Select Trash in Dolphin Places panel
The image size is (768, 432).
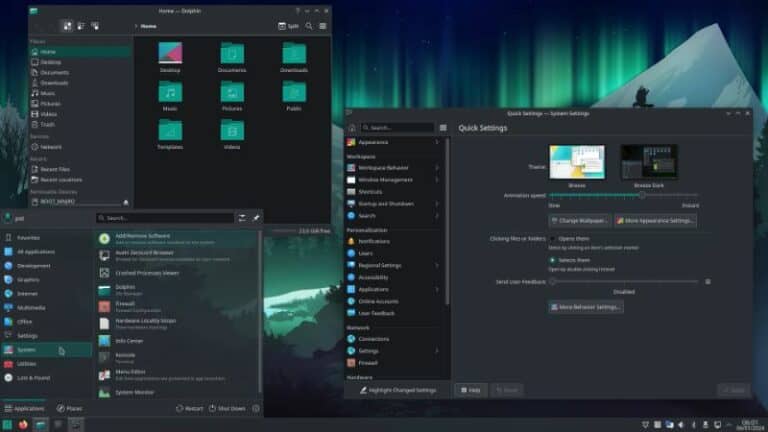point(80,124)
